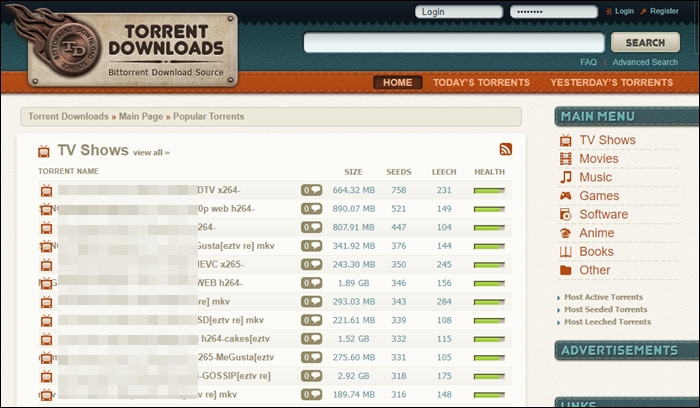Select Anime in Main Menu
700x408 pixels.
click(x=596, y=233)
